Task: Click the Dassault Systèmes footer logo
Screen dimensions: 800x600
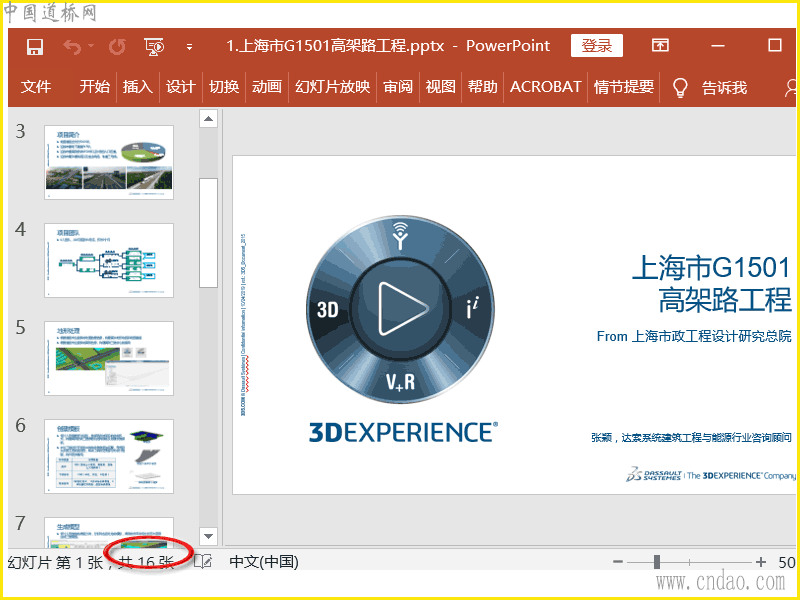Action: click(x=711, y=474)
